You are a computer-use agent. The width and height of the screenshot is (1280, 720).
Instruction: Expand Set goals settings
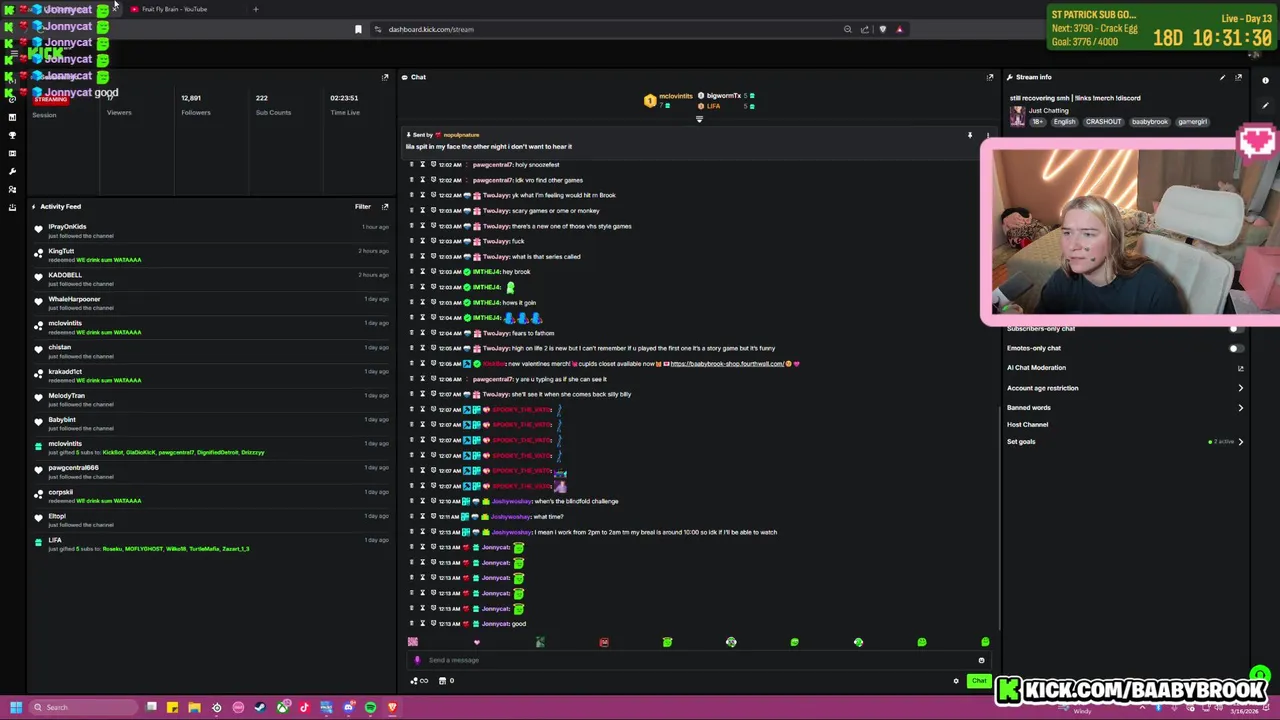[1241, 441]
